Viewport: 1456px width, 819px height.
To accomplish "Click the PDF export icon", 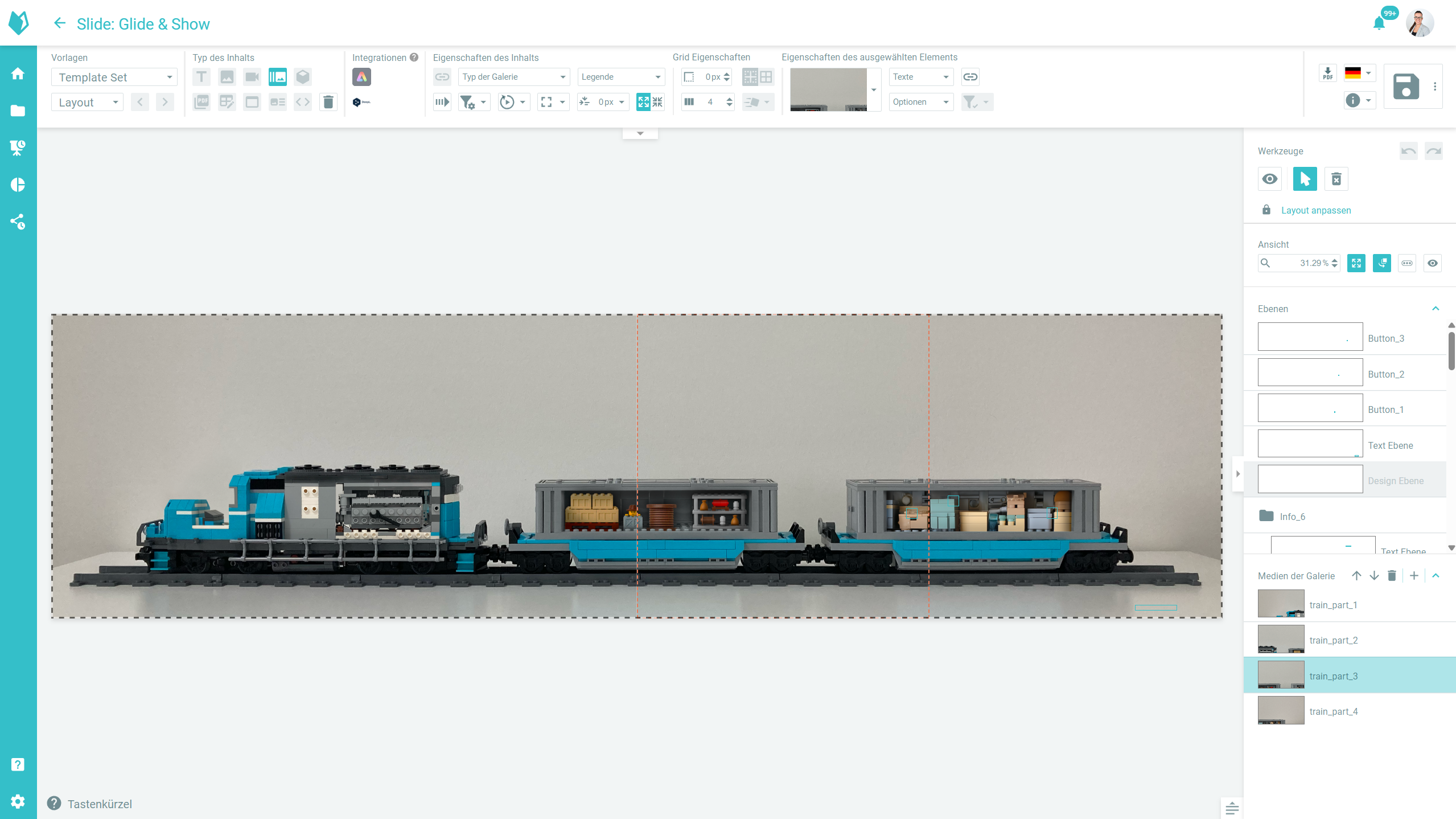I will click(1327, 74).
